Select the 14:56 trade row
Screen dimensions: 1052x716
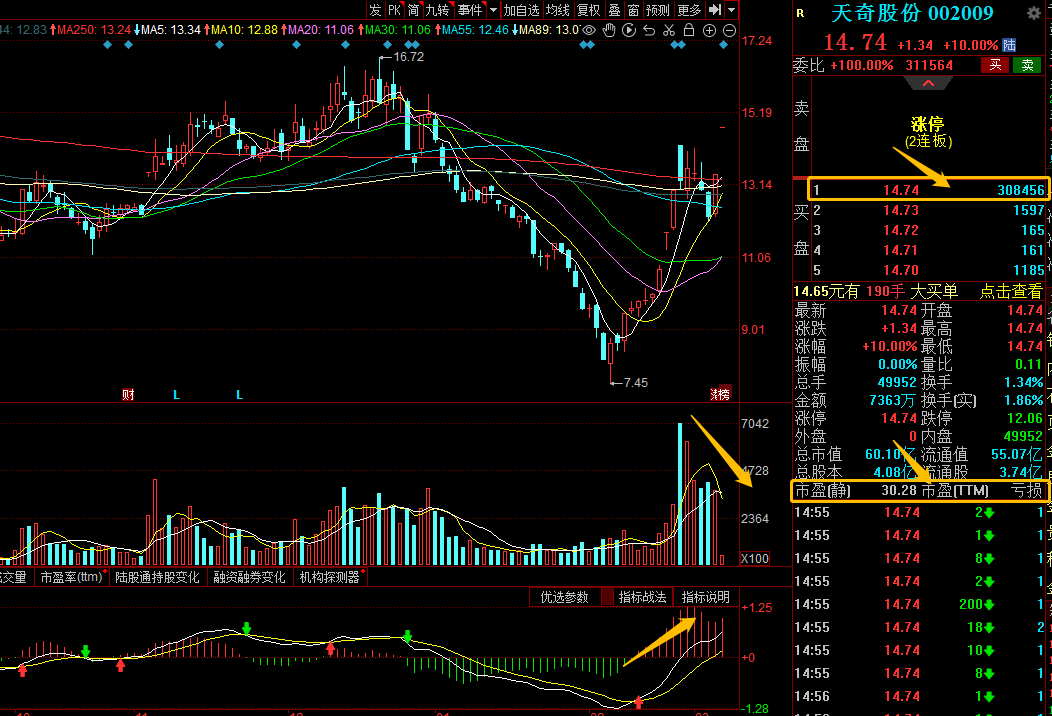pos(919,697)
